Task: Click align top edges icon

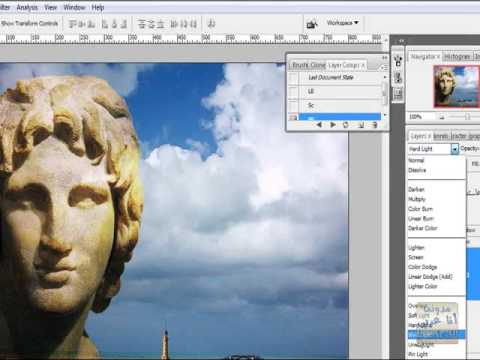Action: (73, 24)
